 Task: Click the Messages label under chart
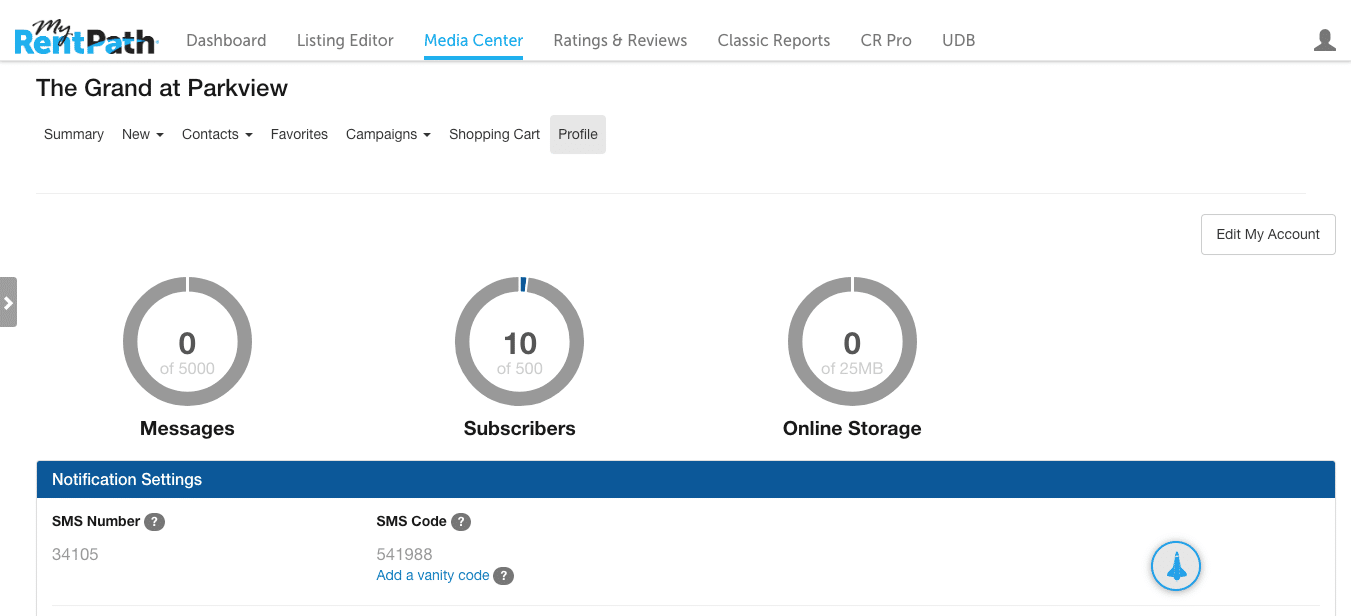[x=187, y=428]
